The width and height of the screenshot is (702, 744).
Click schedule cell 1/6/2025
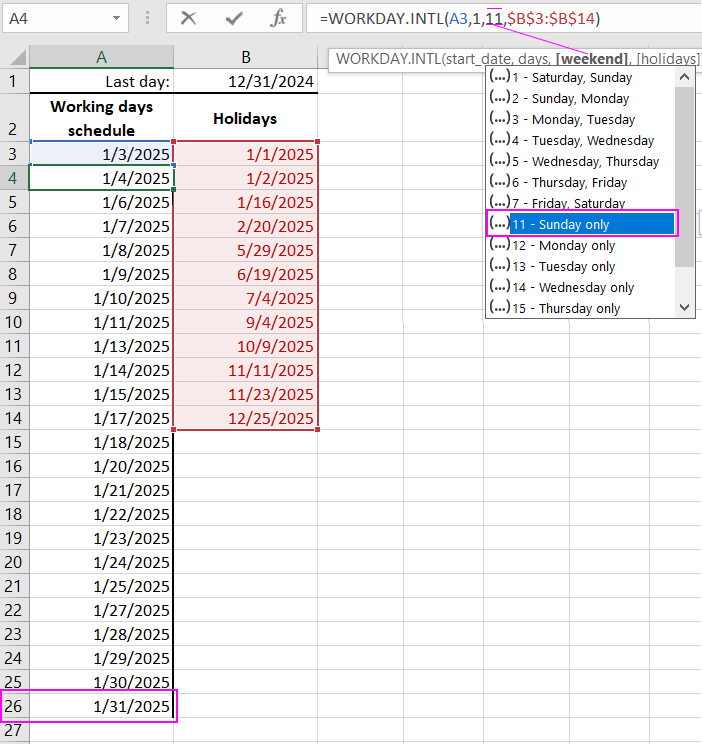coord(102,203)
